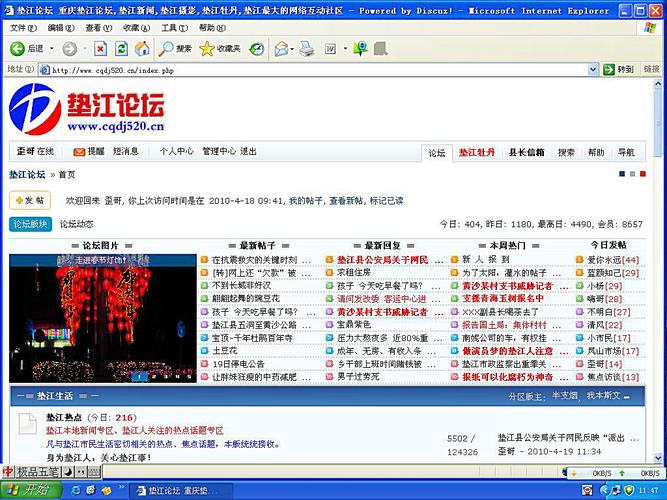Refresh the page with the toolbar icon
Viewport: 667px width, 500px height.
(x=122, y=48)
